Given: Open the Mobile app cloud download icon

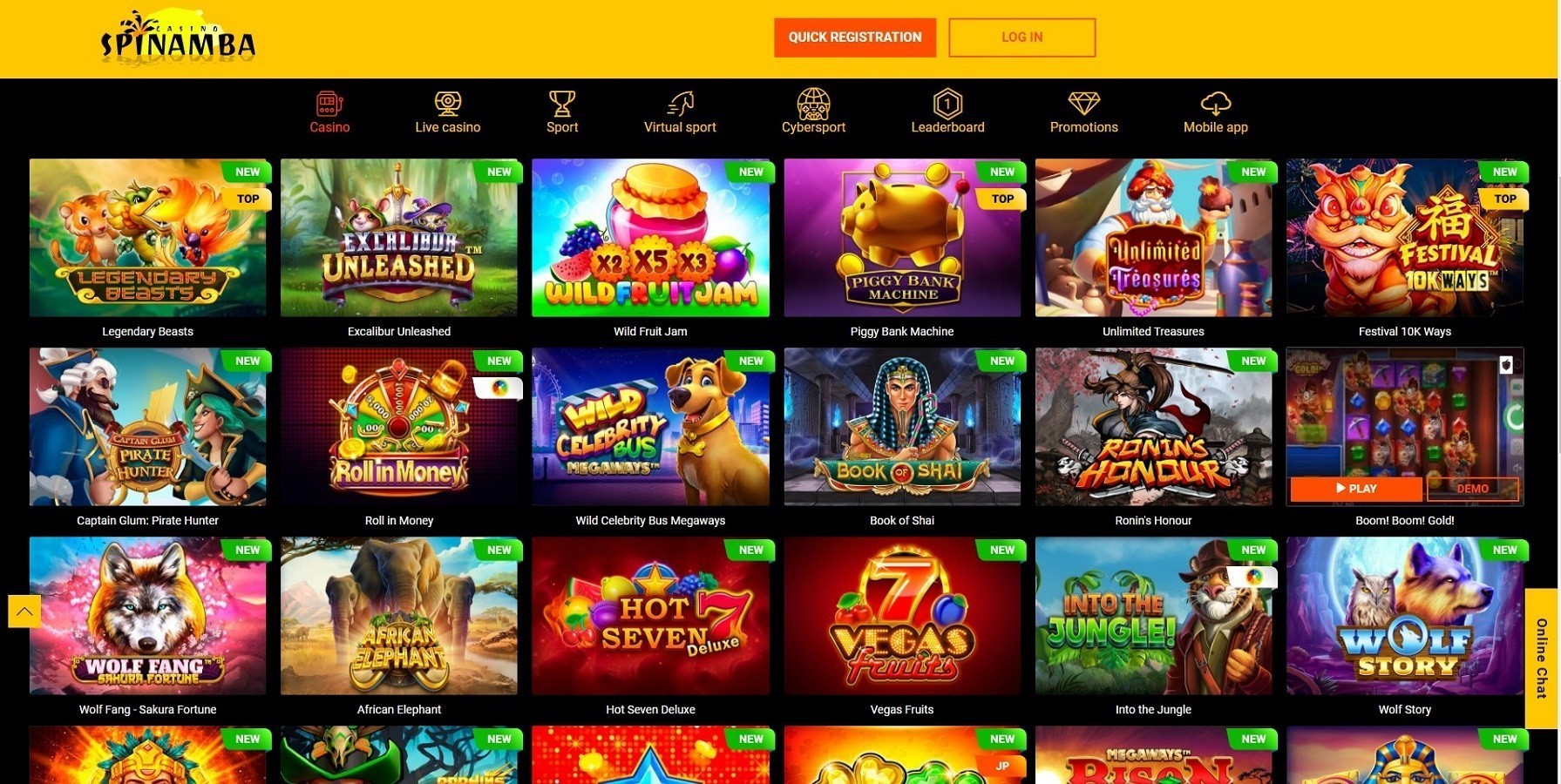Looking at the screenshot, I should click(1216, 104).
